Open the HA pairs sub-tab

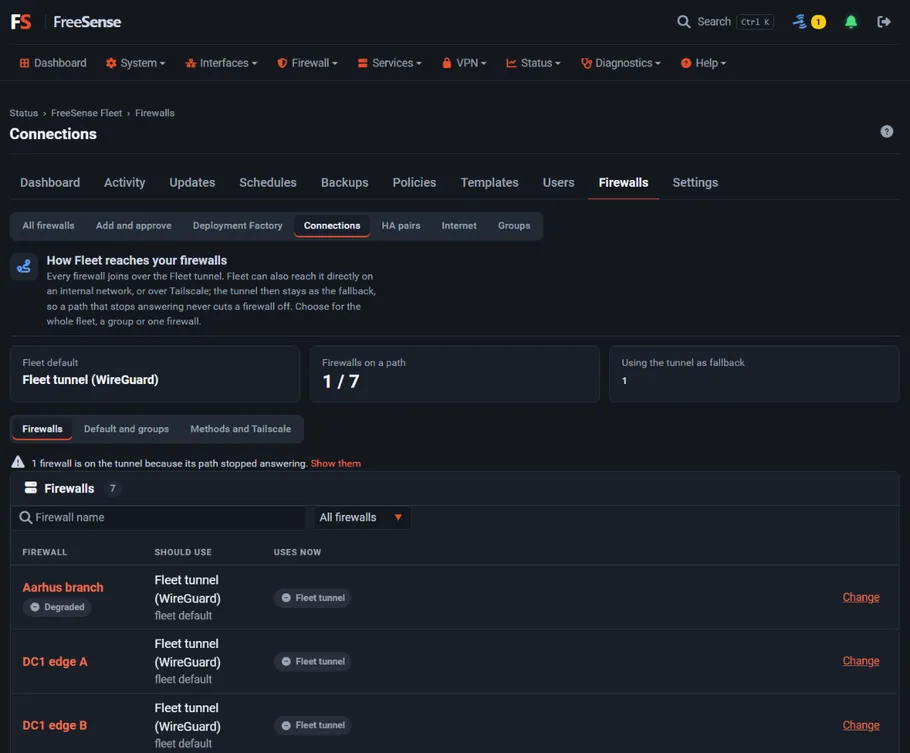tap(400, 225)
